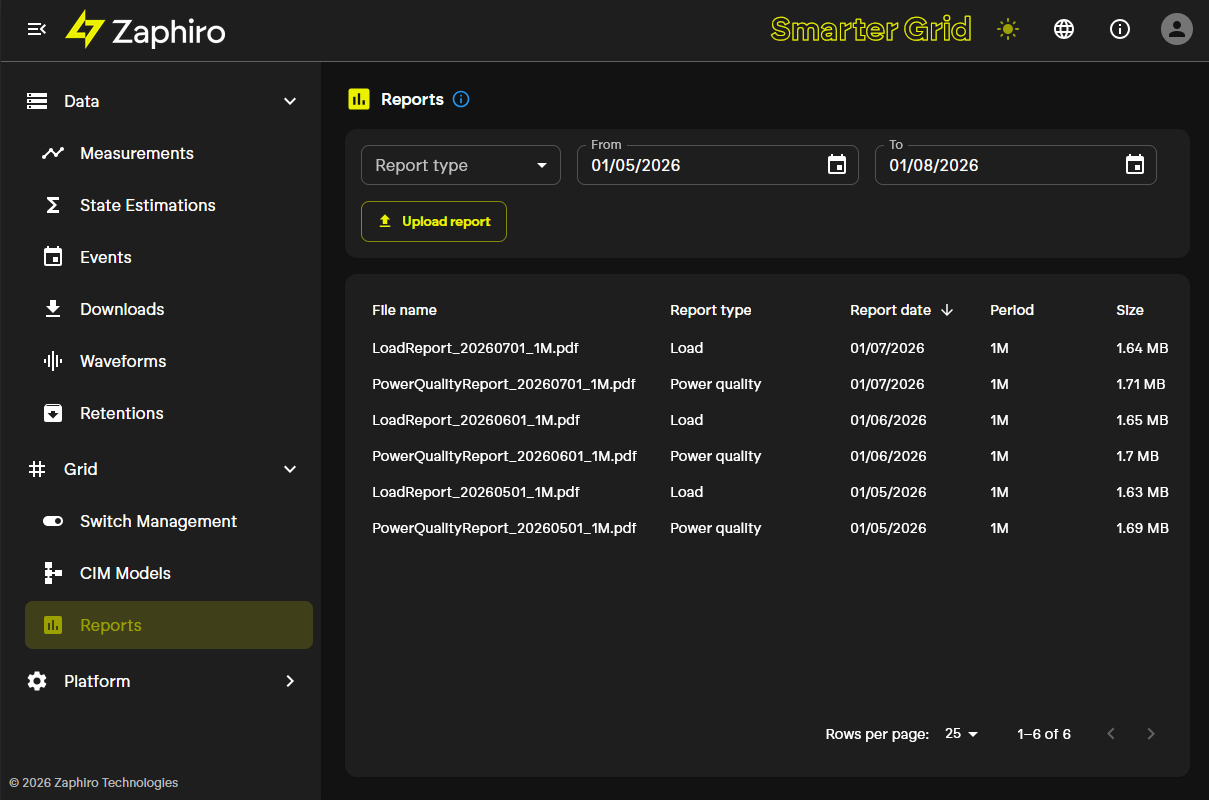Click Smarter Grid slogan text
Screen dimensions: 1209x800
[871, 29]
